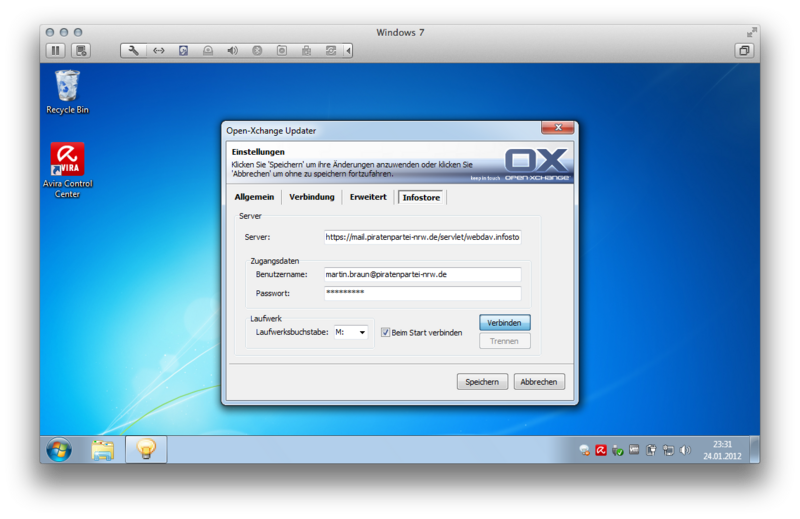Click the Speichern button
The height and width of the screenshot is (519, 800).
(x=482, y=382)
